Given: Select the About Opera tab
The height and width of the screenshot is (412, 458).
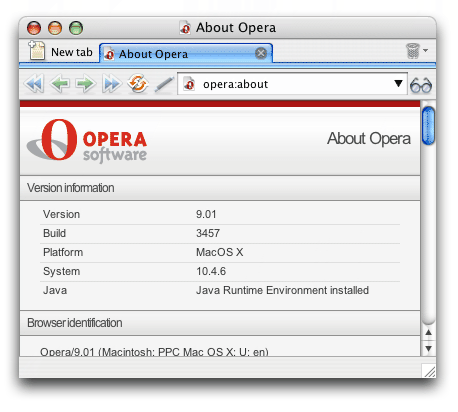Looking at the screenshot, I should (186, 53).
